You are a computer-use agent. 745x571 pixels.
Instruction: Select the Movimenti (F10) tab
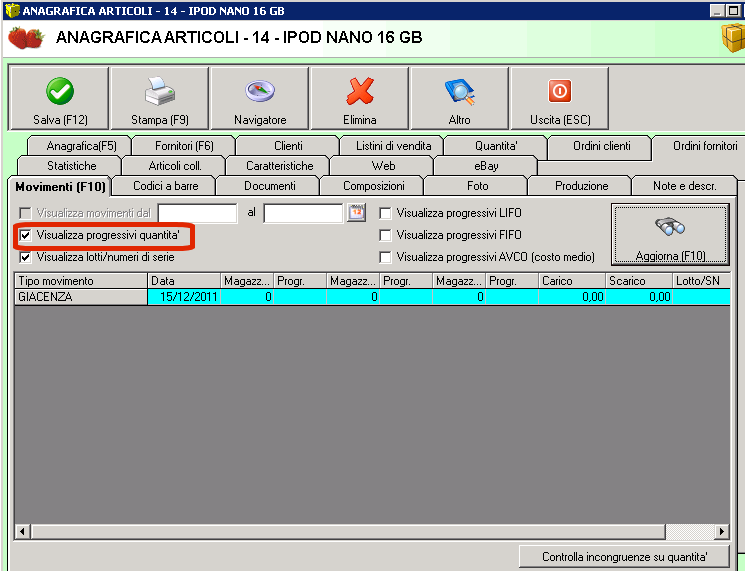pyautogui.click(x=60, y=187)
